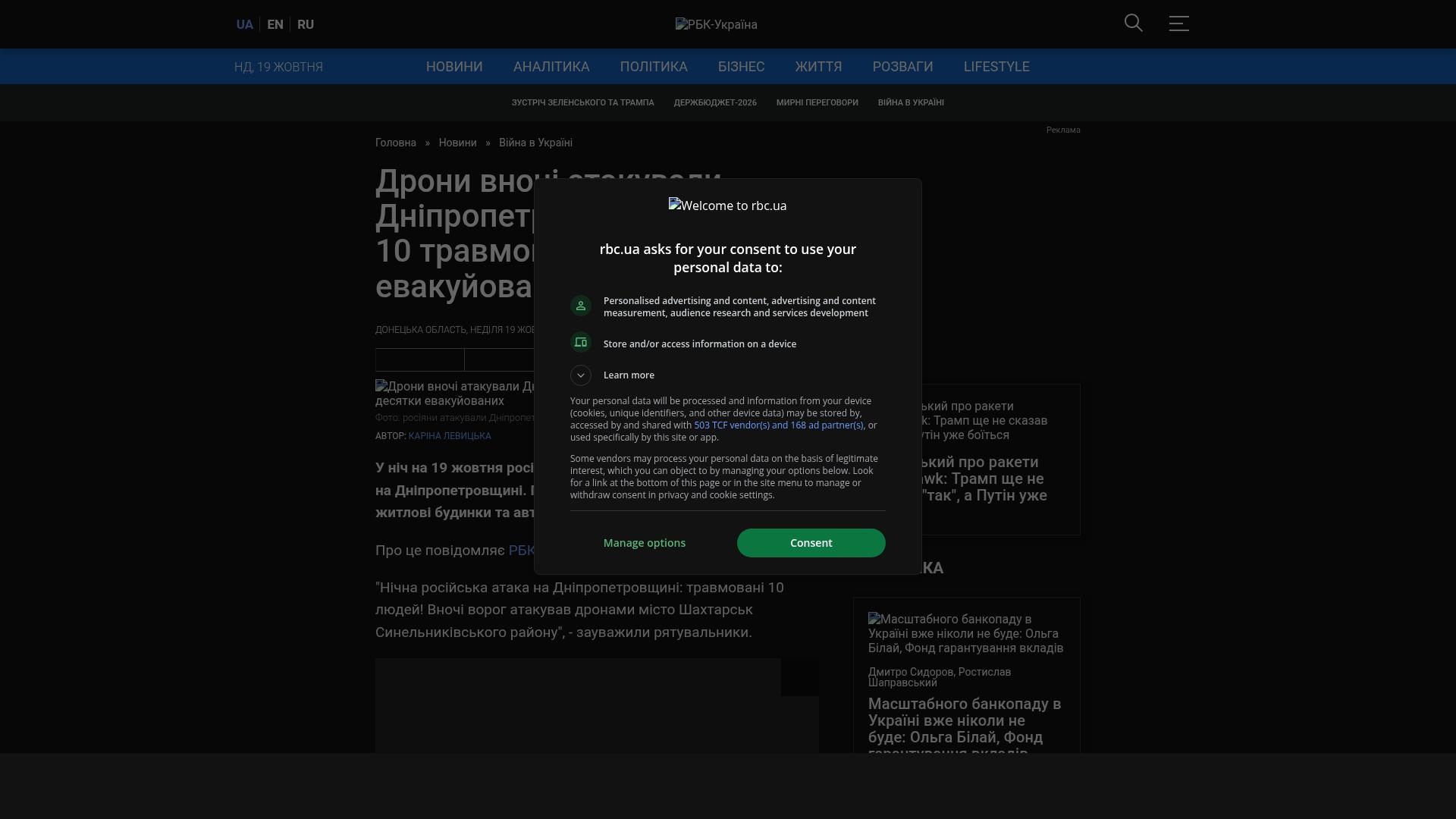Open author Карина Левицька's page

[449, 436]
